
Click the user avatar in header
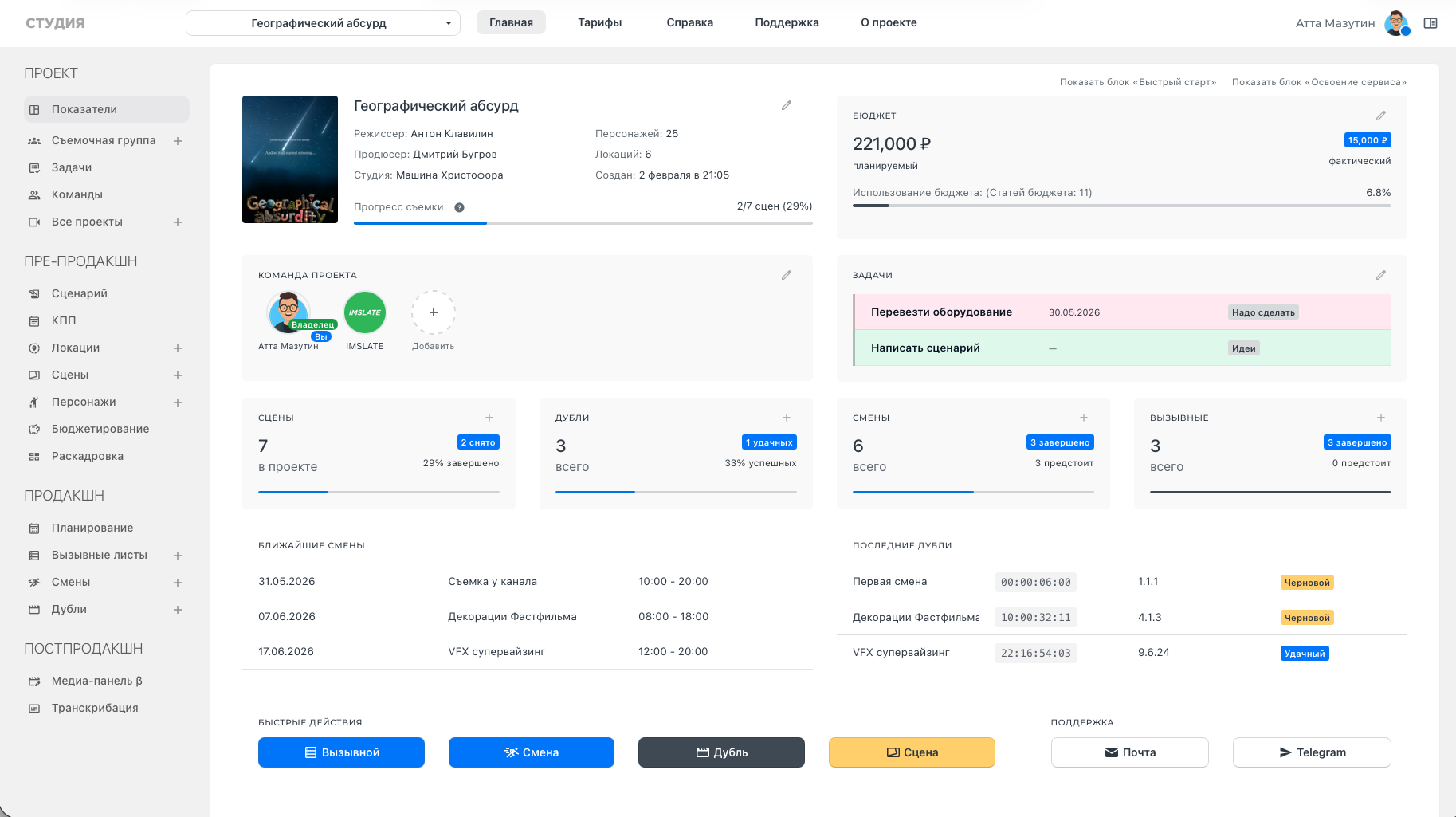(x=1397, y=23)
